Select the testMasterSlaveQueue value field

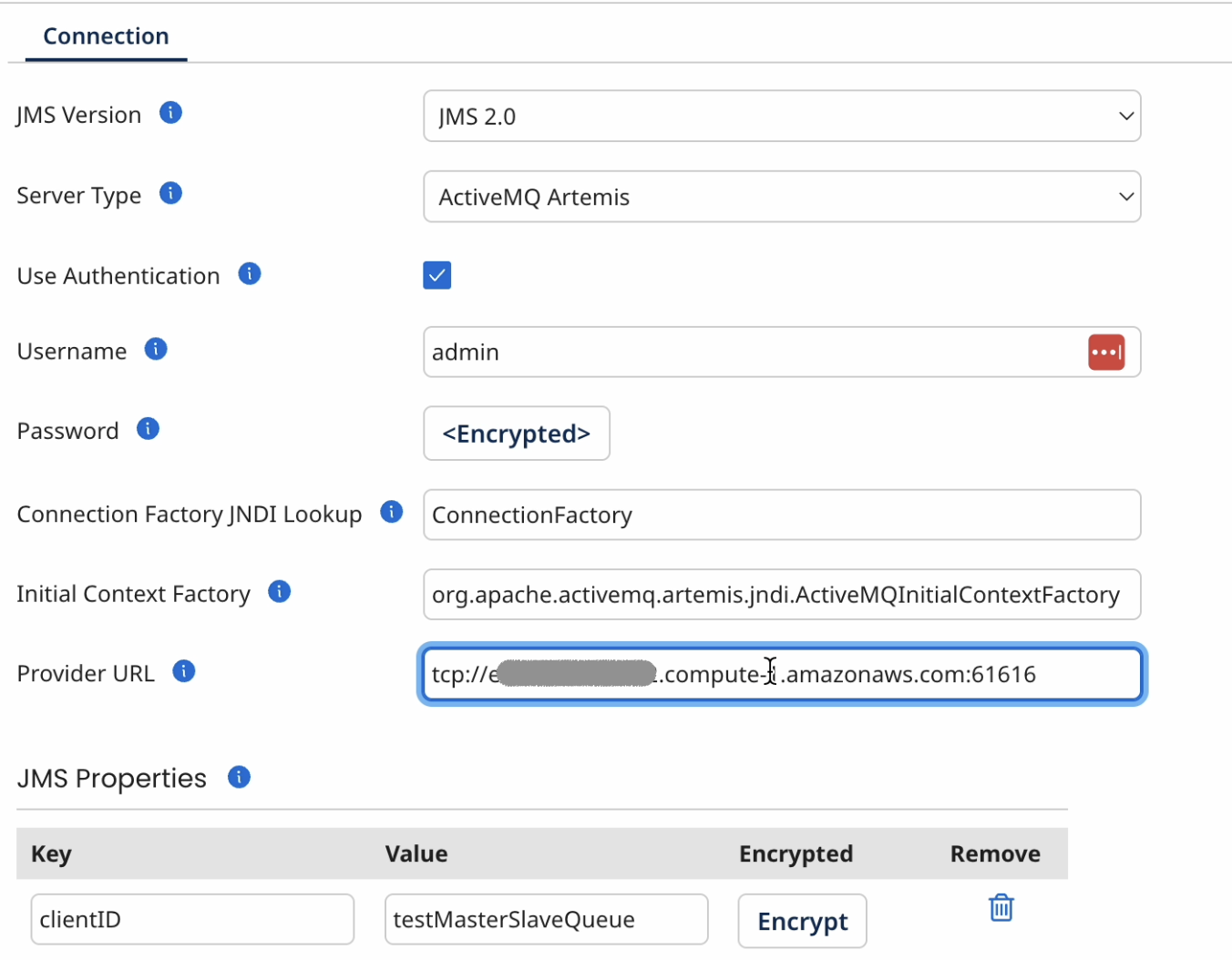(x=546, y=920)
